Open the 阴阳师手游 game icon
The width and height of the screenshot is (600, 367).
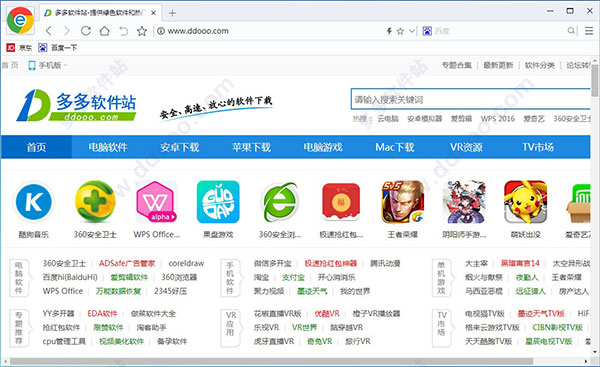[x=464, y=202]
